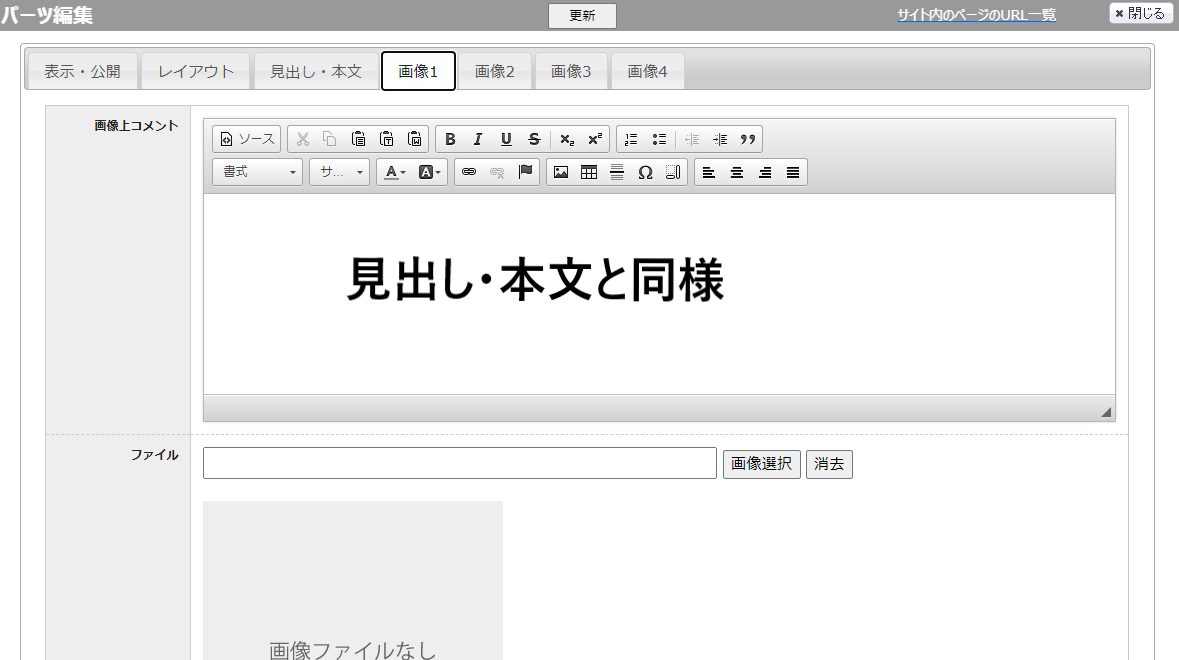Open the special character (Omega) picker
Image resolution: width=1179 pixels, height=660 pixels.
click(x=645, y=172)
